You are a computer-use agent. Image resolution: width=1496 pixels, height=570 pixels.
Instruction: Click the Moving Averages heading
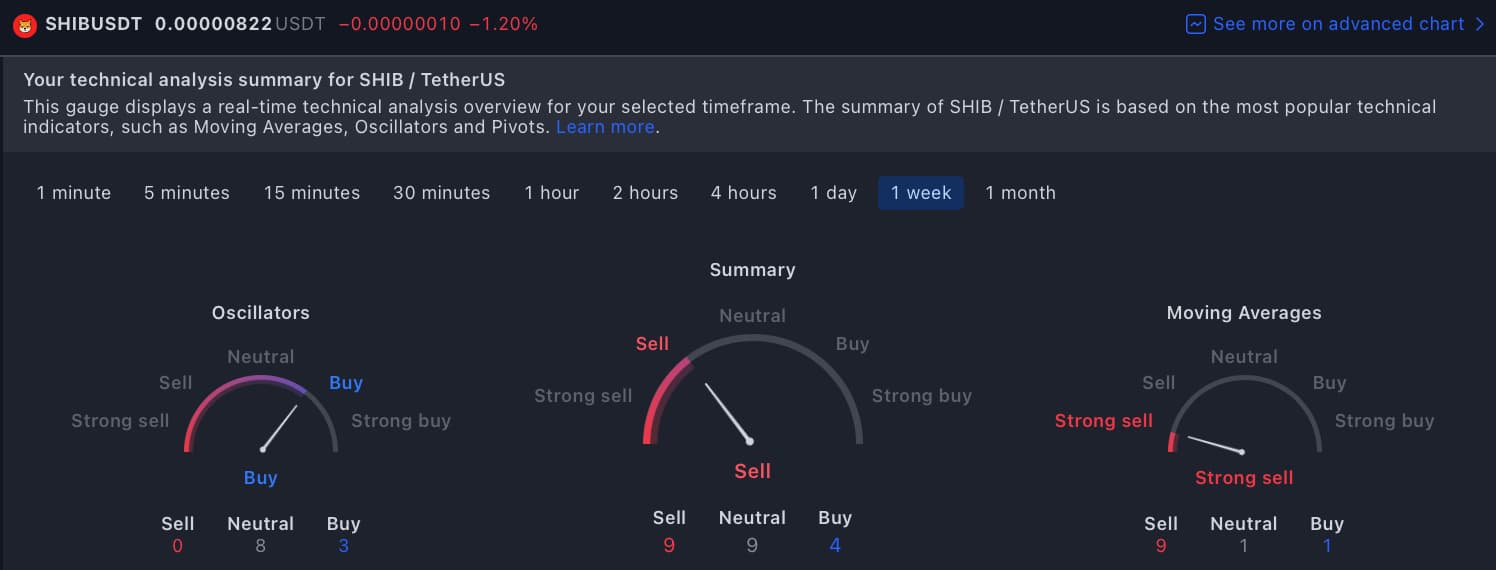click(x=1244, y=313)
